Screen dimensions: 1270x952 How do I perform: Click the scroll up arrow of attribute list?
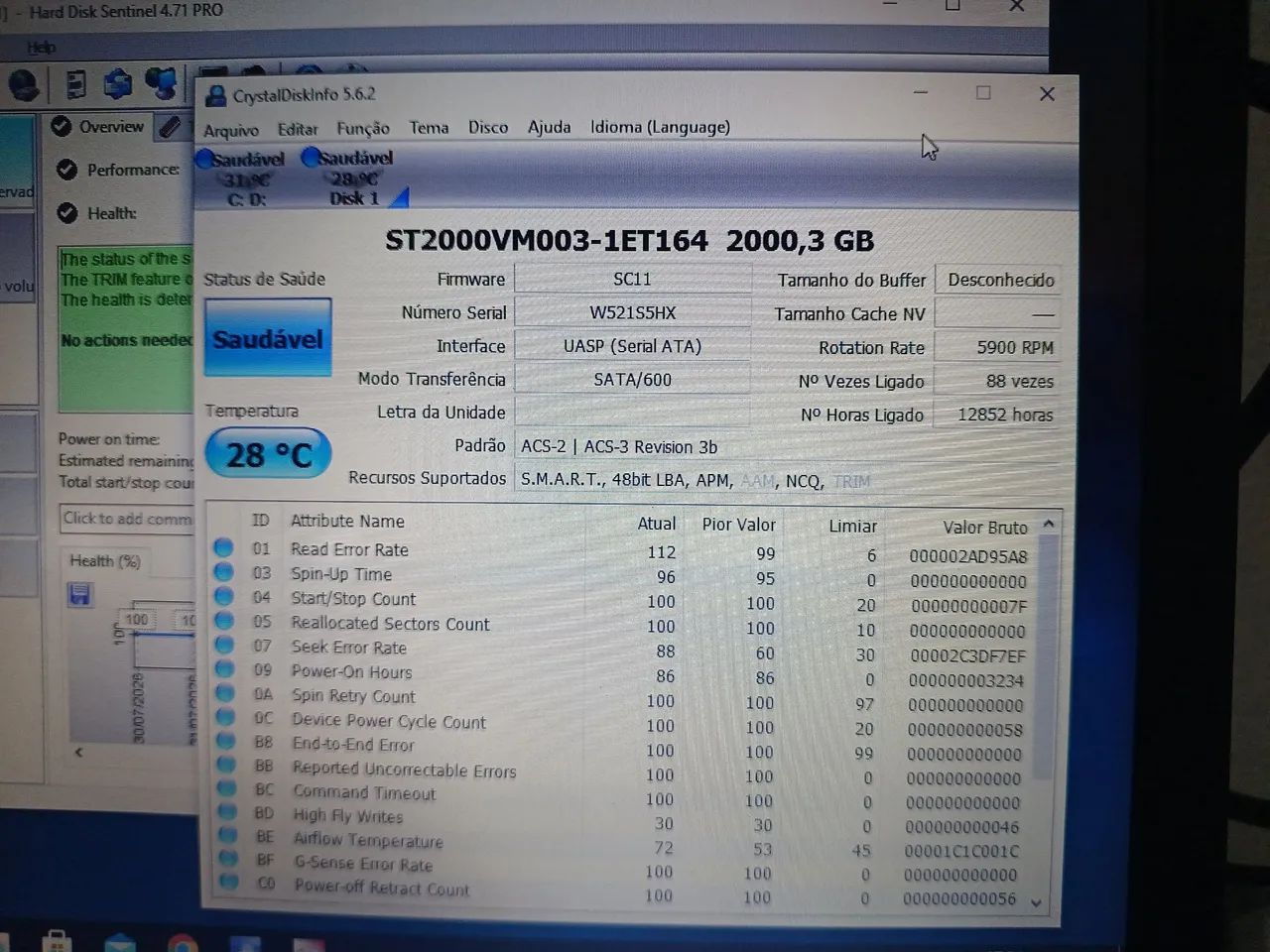(x=1048, y=523)
